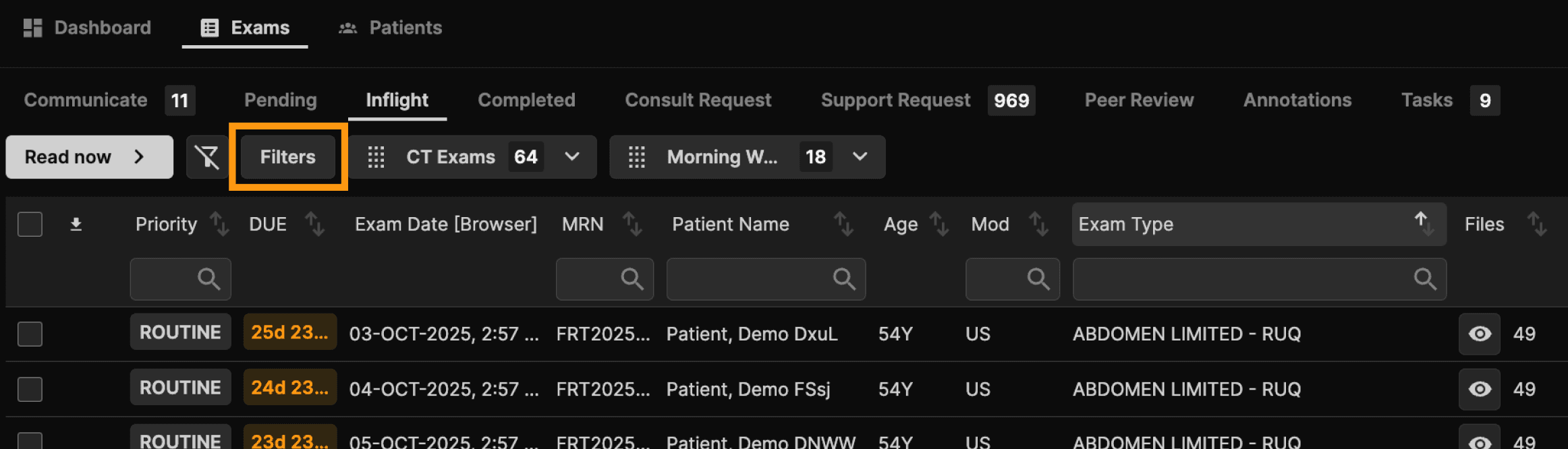Sort by Files column arrows
The image size is (1568, 449).
coord(1537,224)
